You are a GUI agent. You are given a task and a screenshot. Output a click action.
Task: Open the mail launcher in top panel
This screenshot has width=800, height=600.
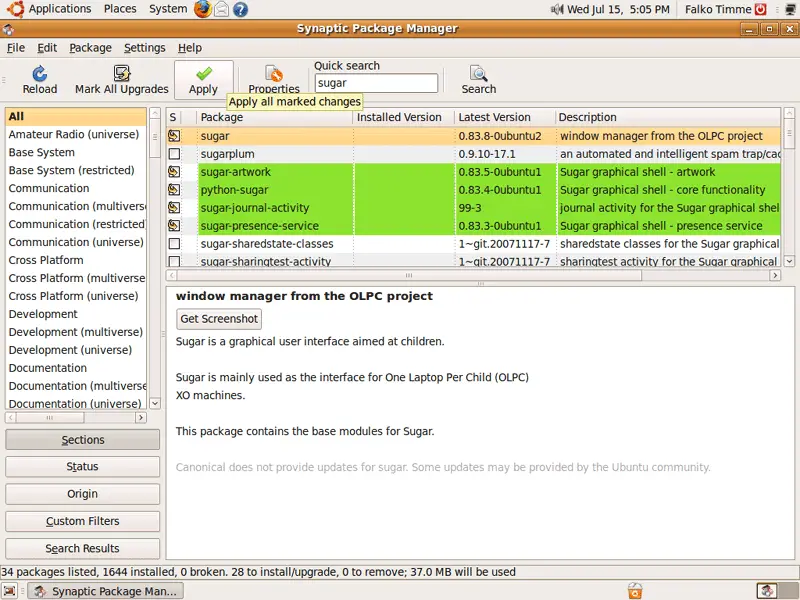pos(221,9)
